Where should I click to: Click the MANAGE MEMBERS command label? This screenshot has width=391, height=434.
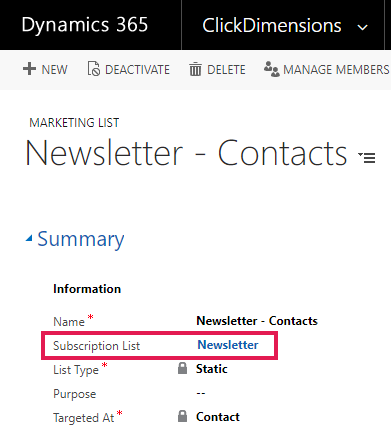336,70
